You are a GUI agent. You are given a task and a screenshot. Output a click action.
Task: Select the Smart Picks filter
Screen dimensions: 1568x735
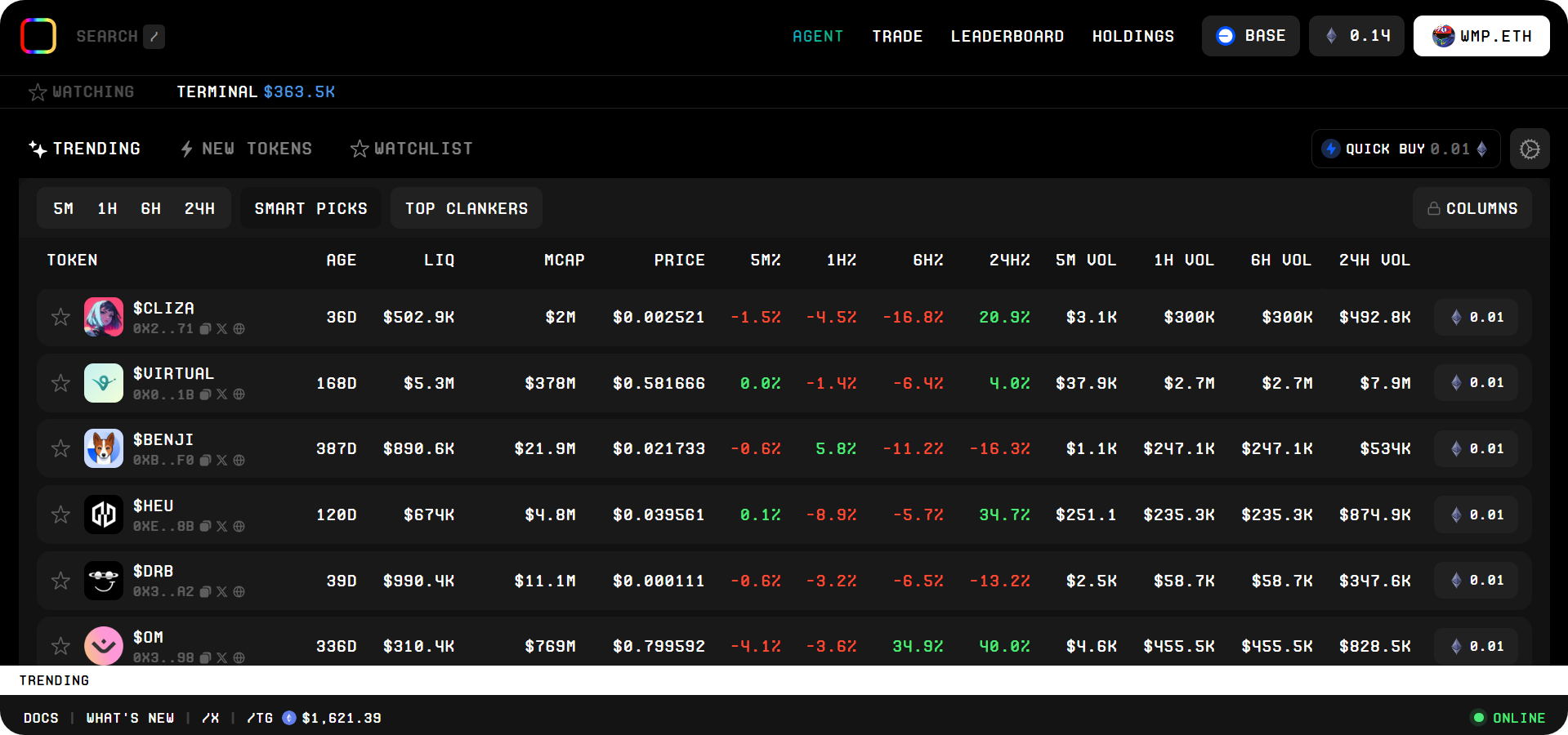[310, 209]
